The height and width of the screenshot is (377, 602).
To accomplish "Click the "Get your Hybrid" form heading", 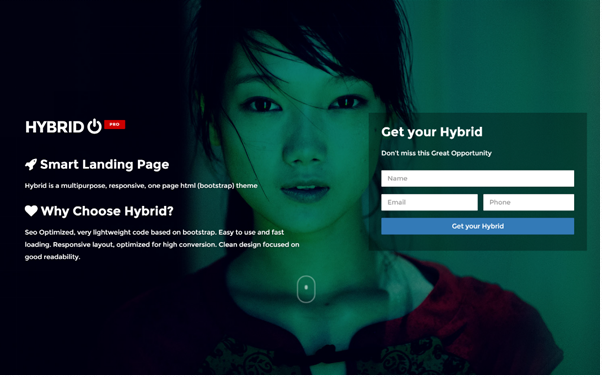I will point(432,132).
